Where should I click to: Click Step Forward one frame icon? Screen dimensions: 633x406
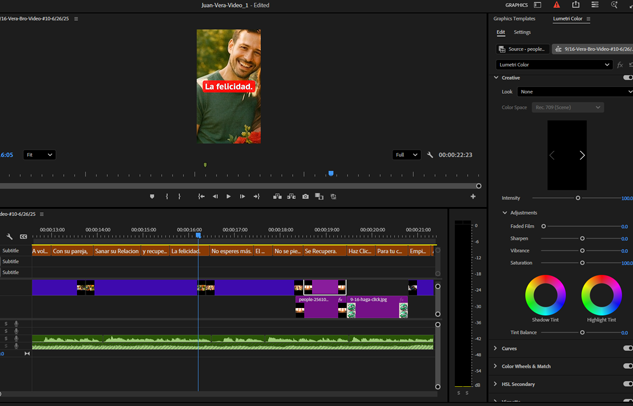242,197
